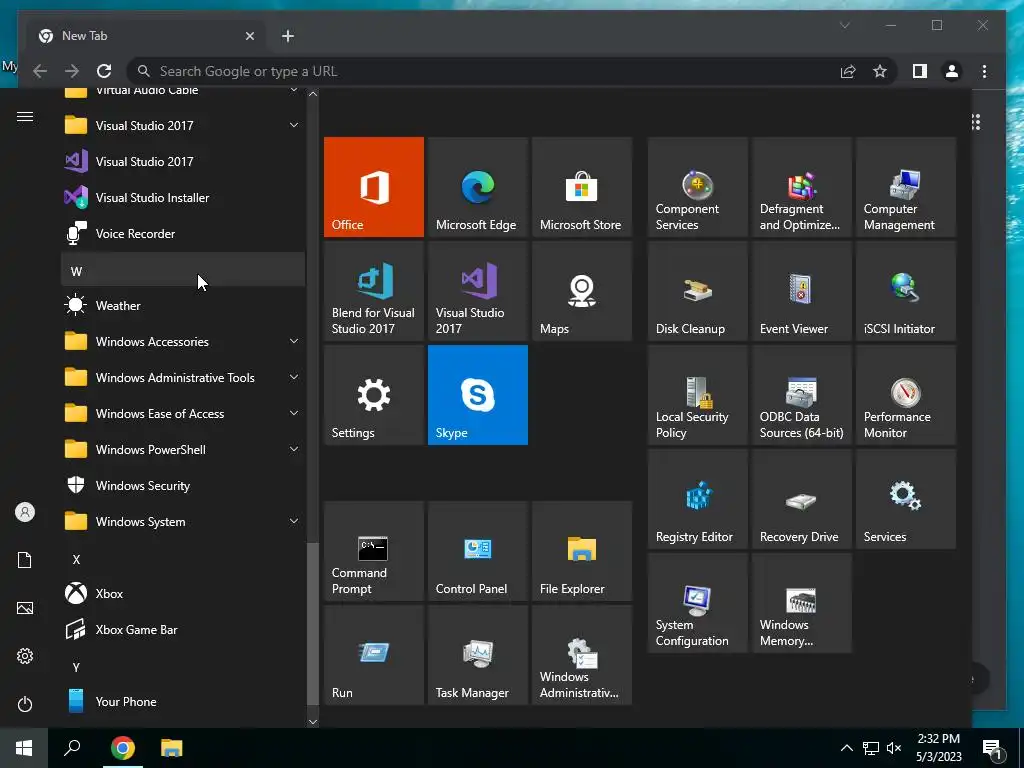Open ODBC Data Sources (64-bit) tile

click(x=801, y=395)
